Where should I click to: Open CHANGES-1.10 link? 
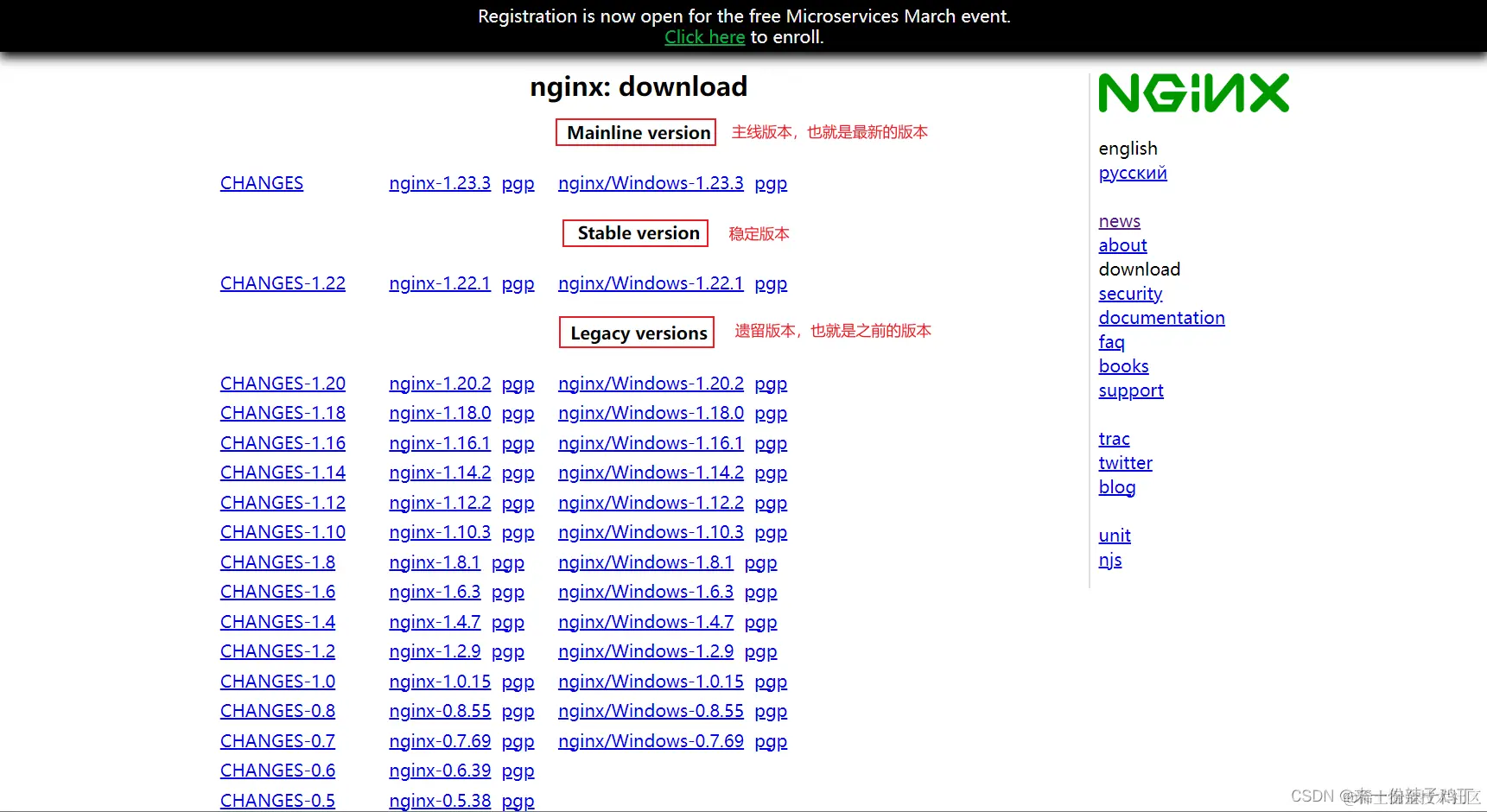283,532
